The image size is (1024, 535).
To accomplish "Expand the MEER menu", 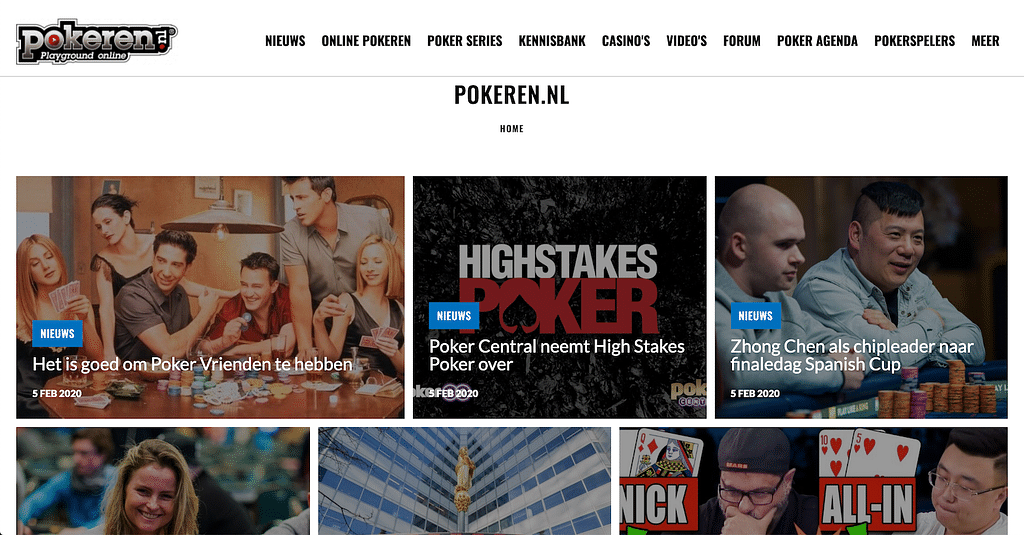I will (x=985, y=41).
